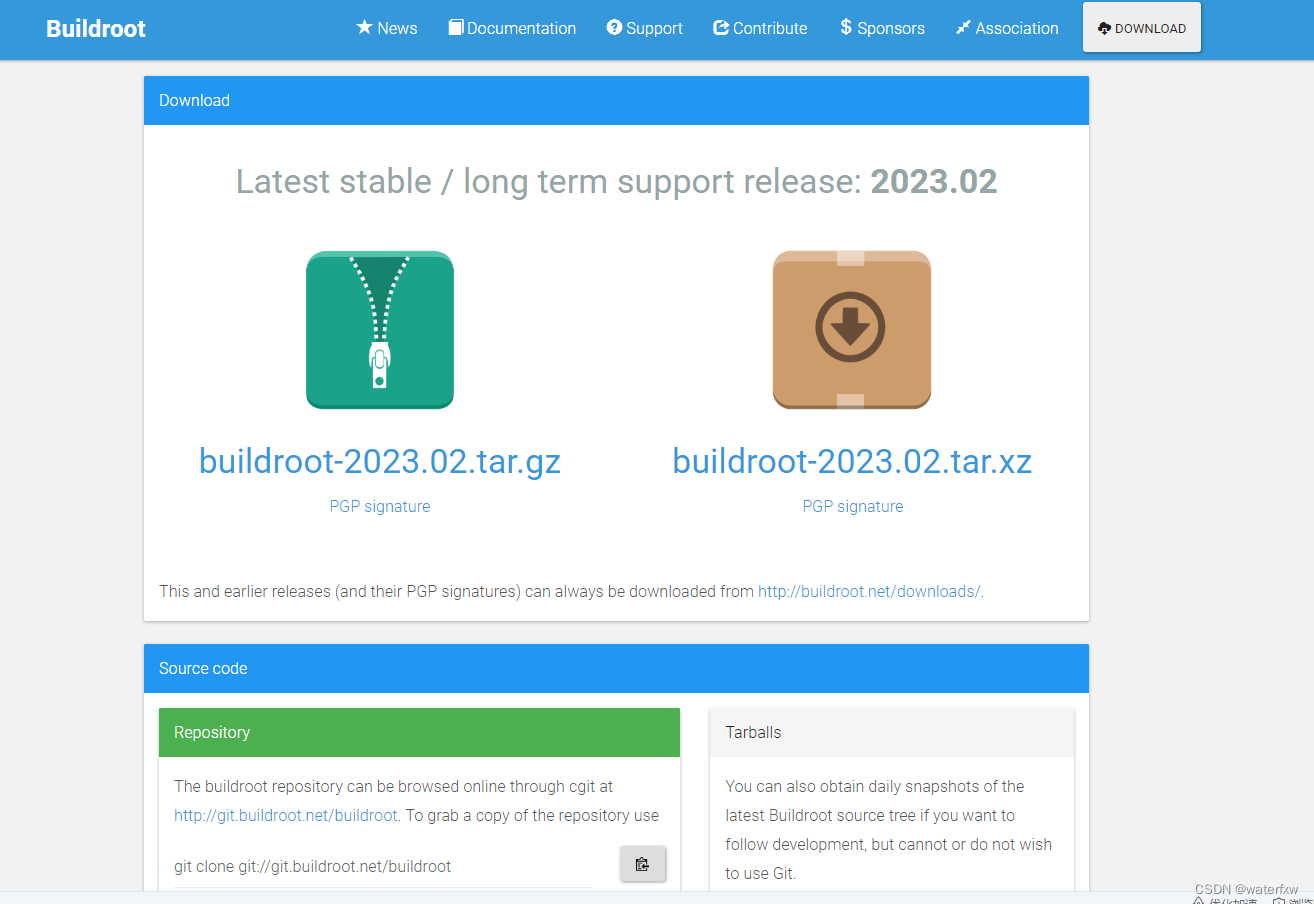Open PGP signature for the tar.xz
The image size is (1314, 904).
pyautogui.click(x=853, y=506)
